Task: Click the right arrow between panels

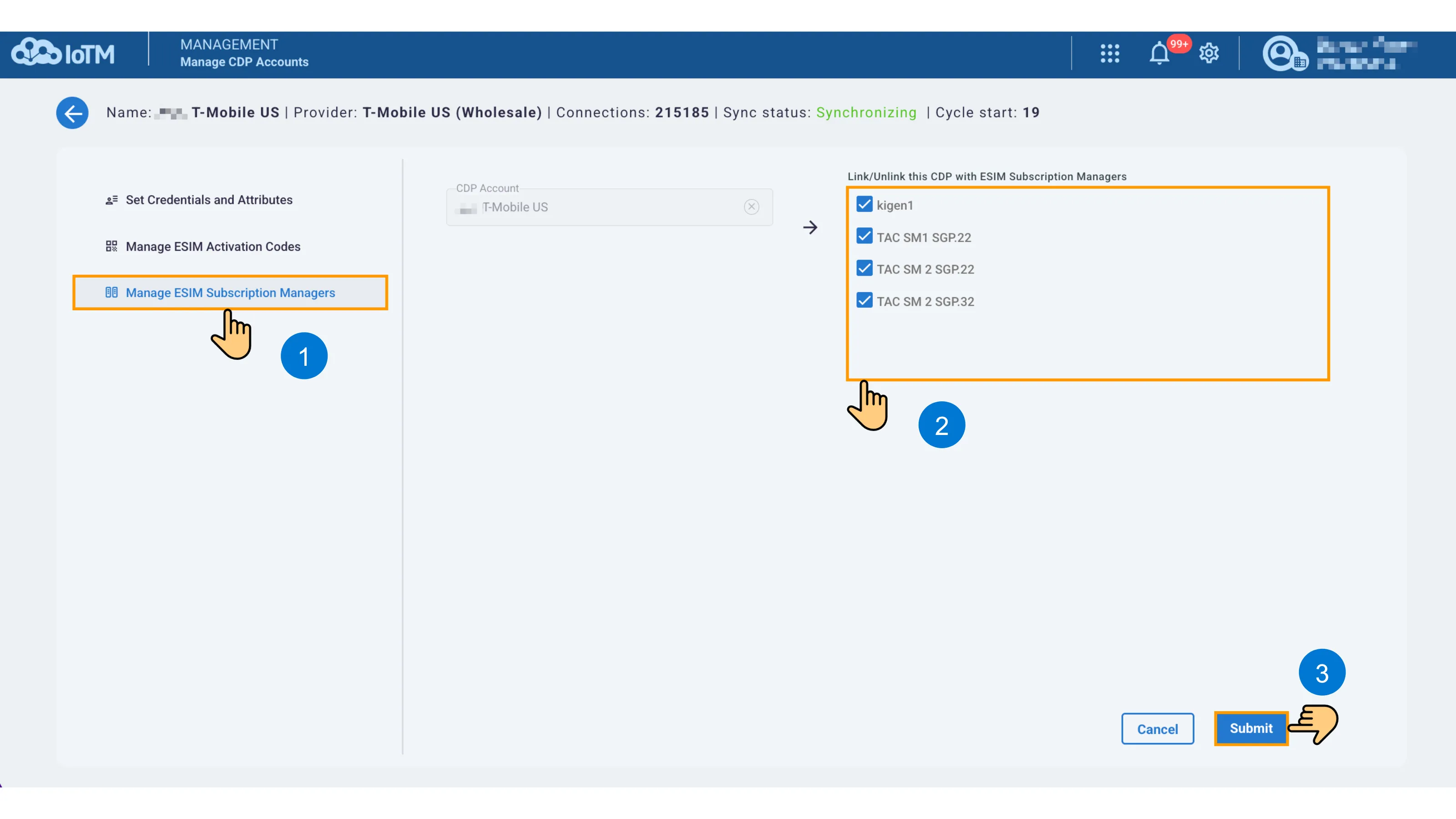Action: point(810,227)
